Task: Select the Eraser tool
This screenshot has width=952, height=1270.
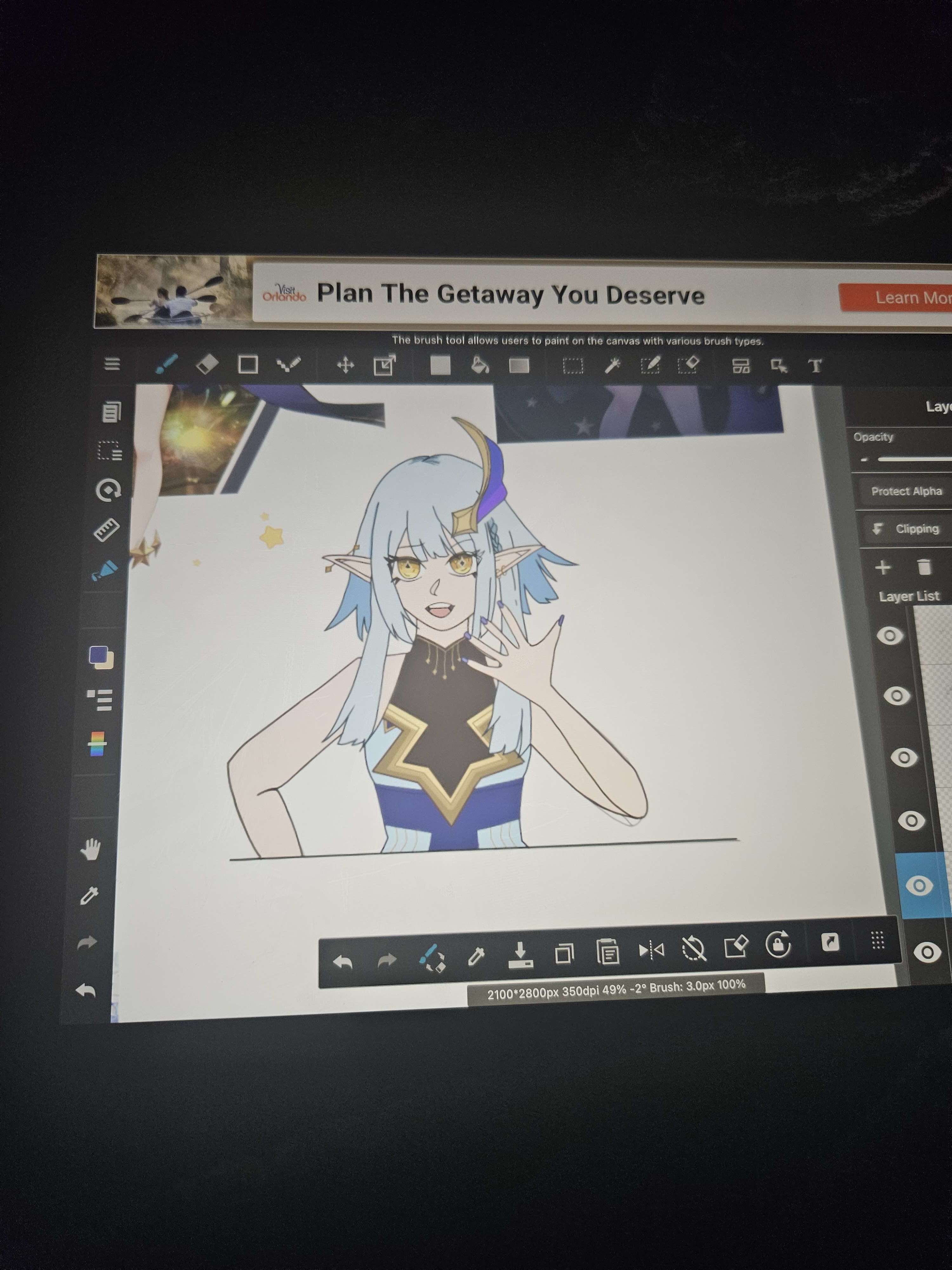Action: pos(207,364)
